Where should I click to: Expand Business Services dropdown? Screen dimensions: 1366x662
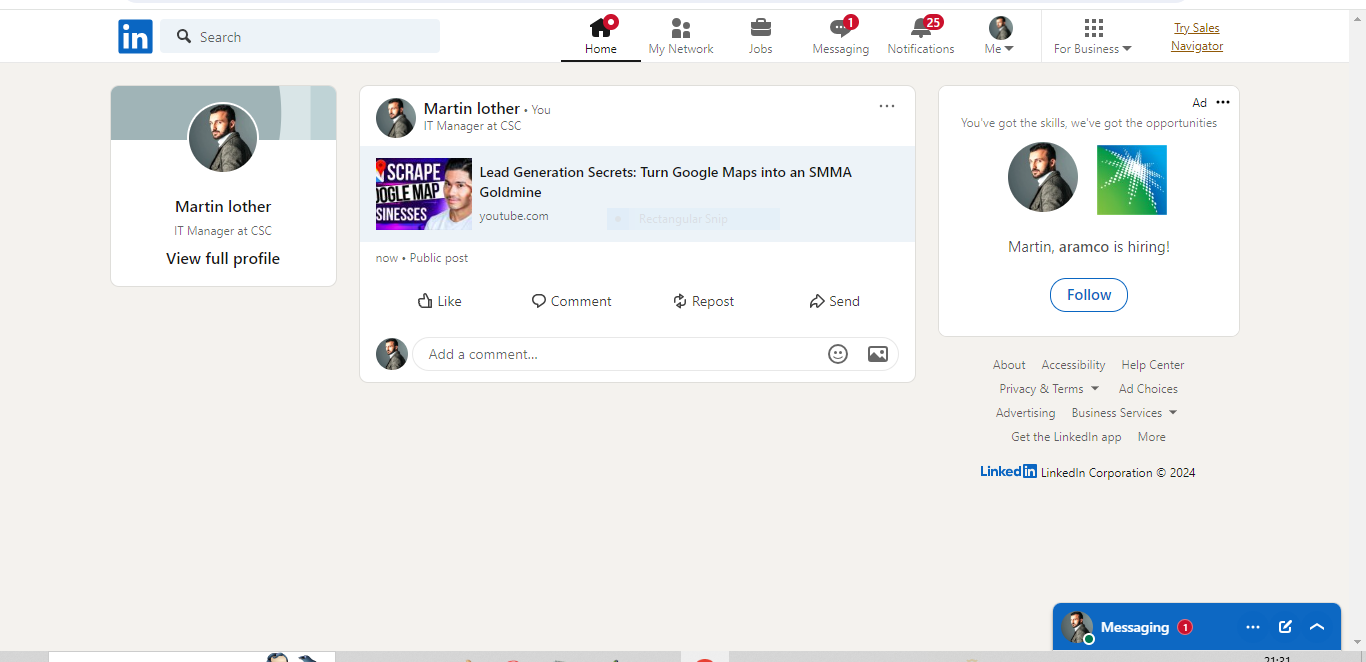pyautogui.click(x=1124, y=413)
